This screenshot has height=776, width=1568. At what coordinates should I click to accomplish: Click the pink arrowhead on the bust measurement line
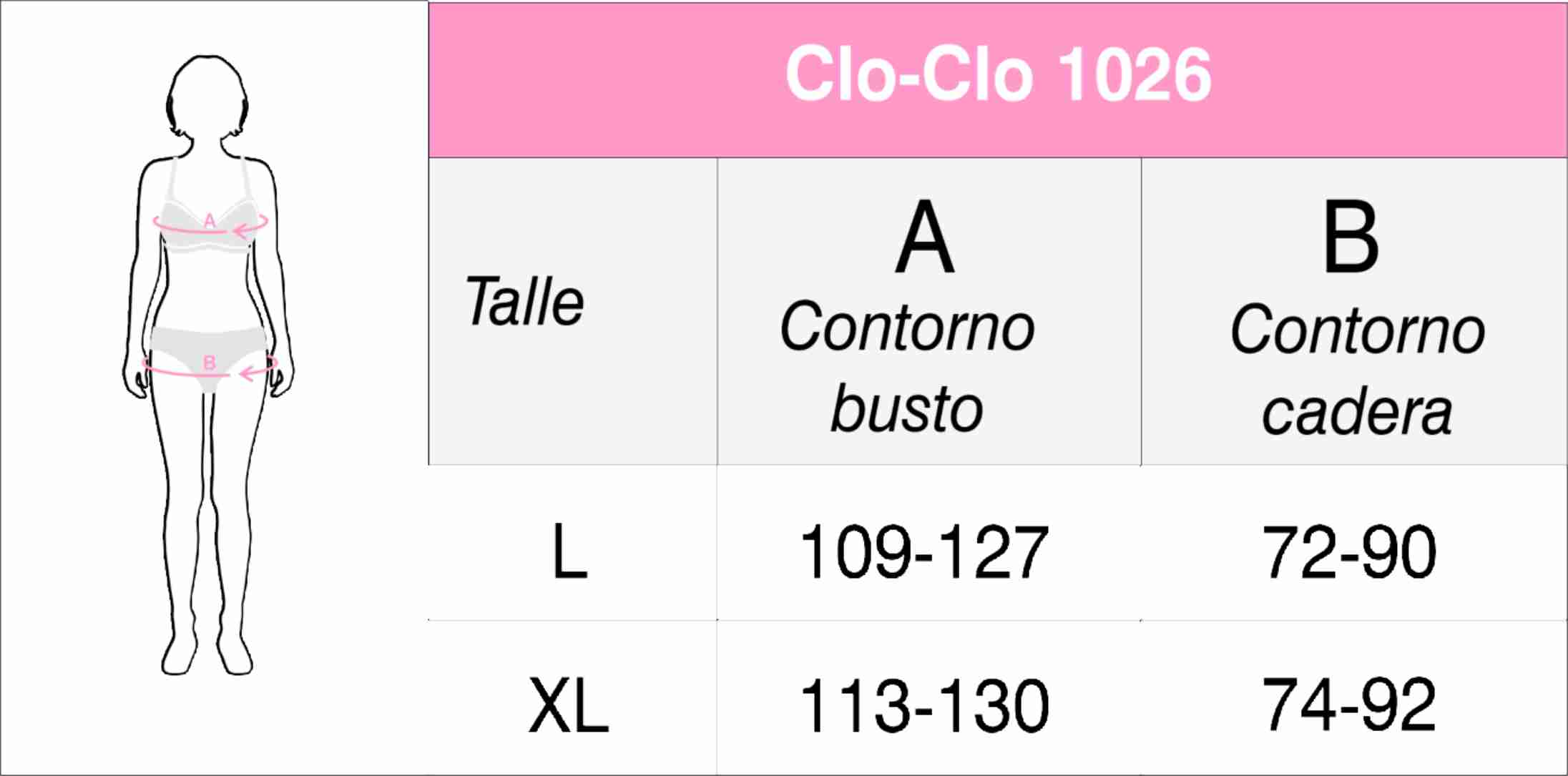point(239,230)
